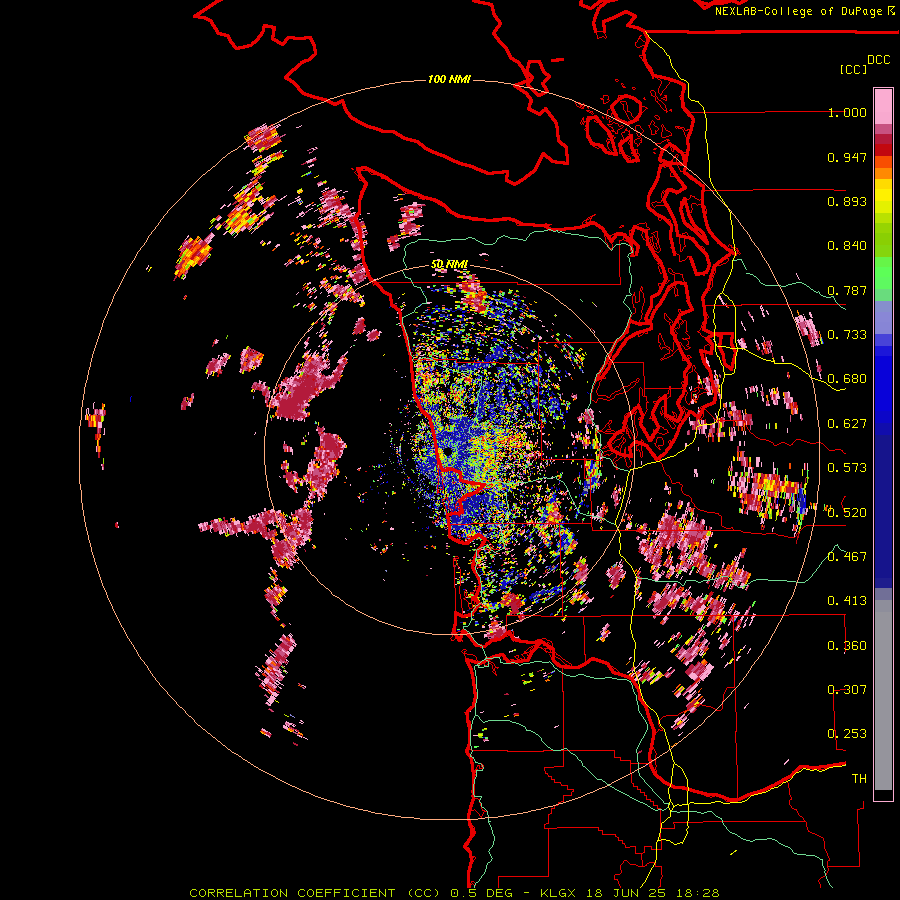Click the 0.413 scale value
900x900 pixels.
847,601
